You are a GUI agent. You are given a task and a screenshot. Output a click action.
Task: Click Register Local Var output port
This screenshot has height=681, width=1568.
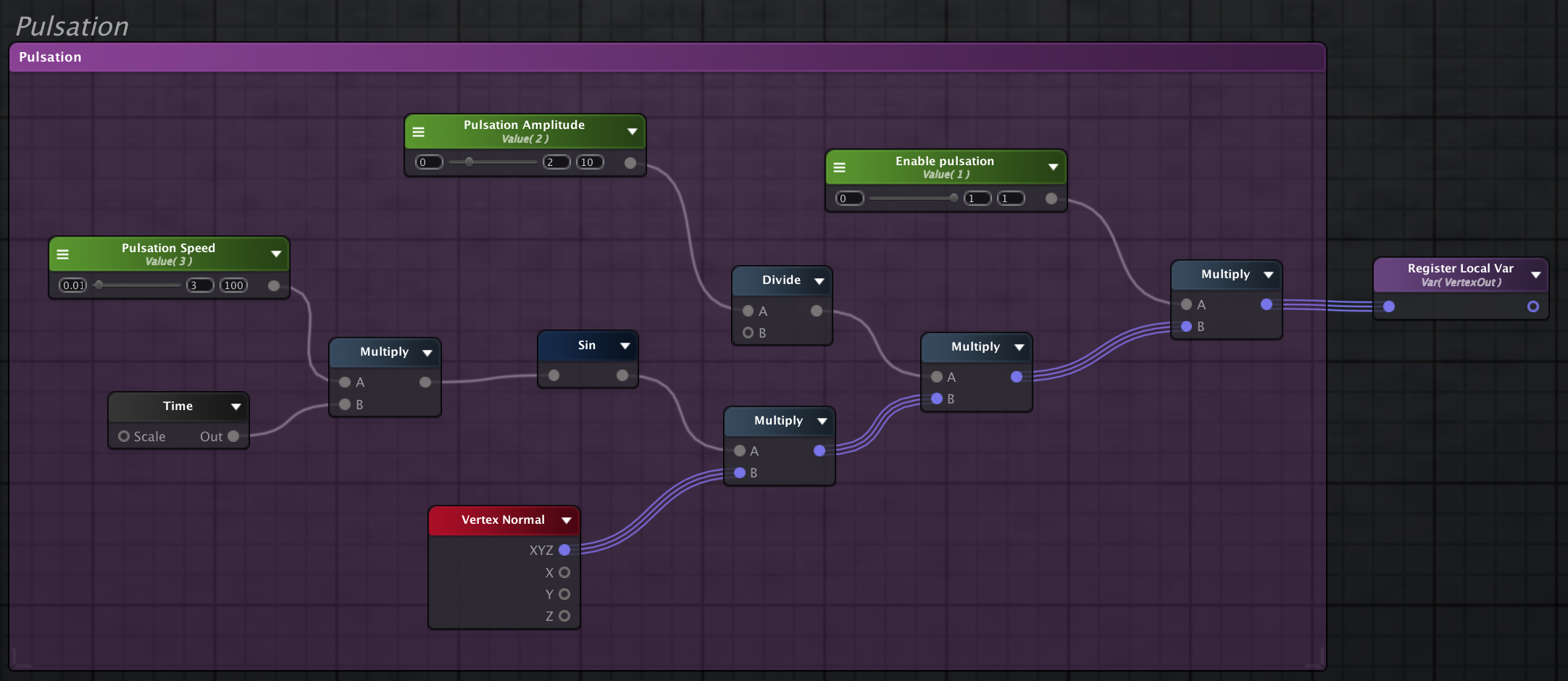pyautogui.click(x=1533, y=306)
